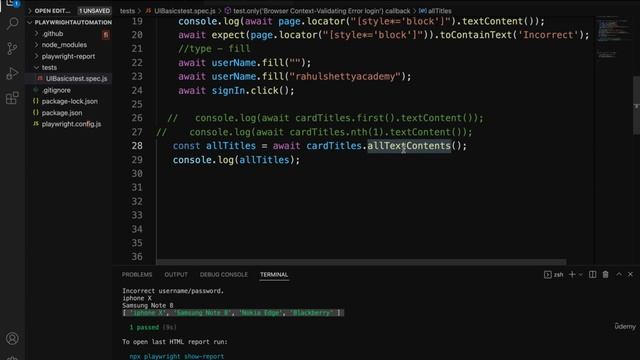Add a new terminal with plus icon
Viewport: 640px width, 360px height.
[x=572, y=275]
